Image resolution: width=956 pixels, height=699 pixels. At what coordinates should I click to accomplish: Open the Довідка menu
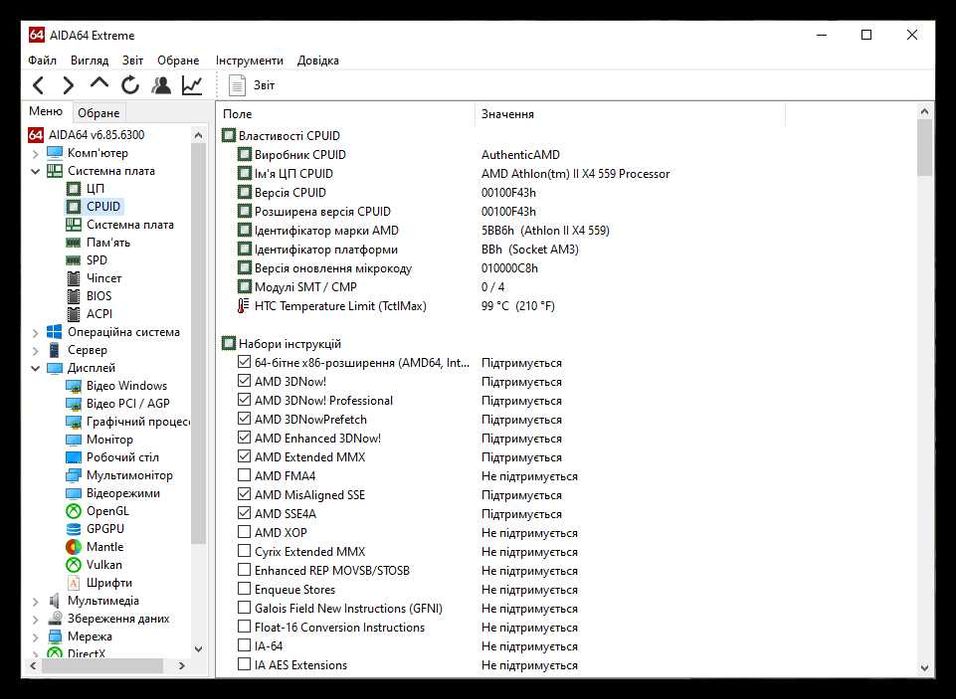[318, 60]
